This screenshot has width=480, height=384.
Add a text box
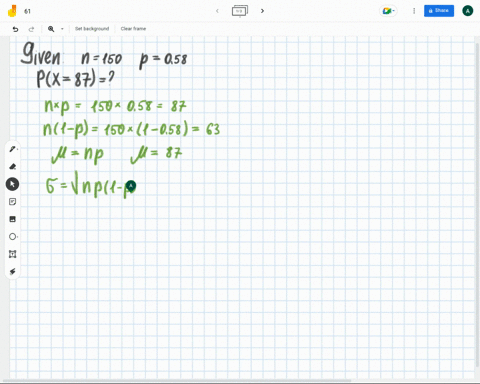[x=13, y=254]
